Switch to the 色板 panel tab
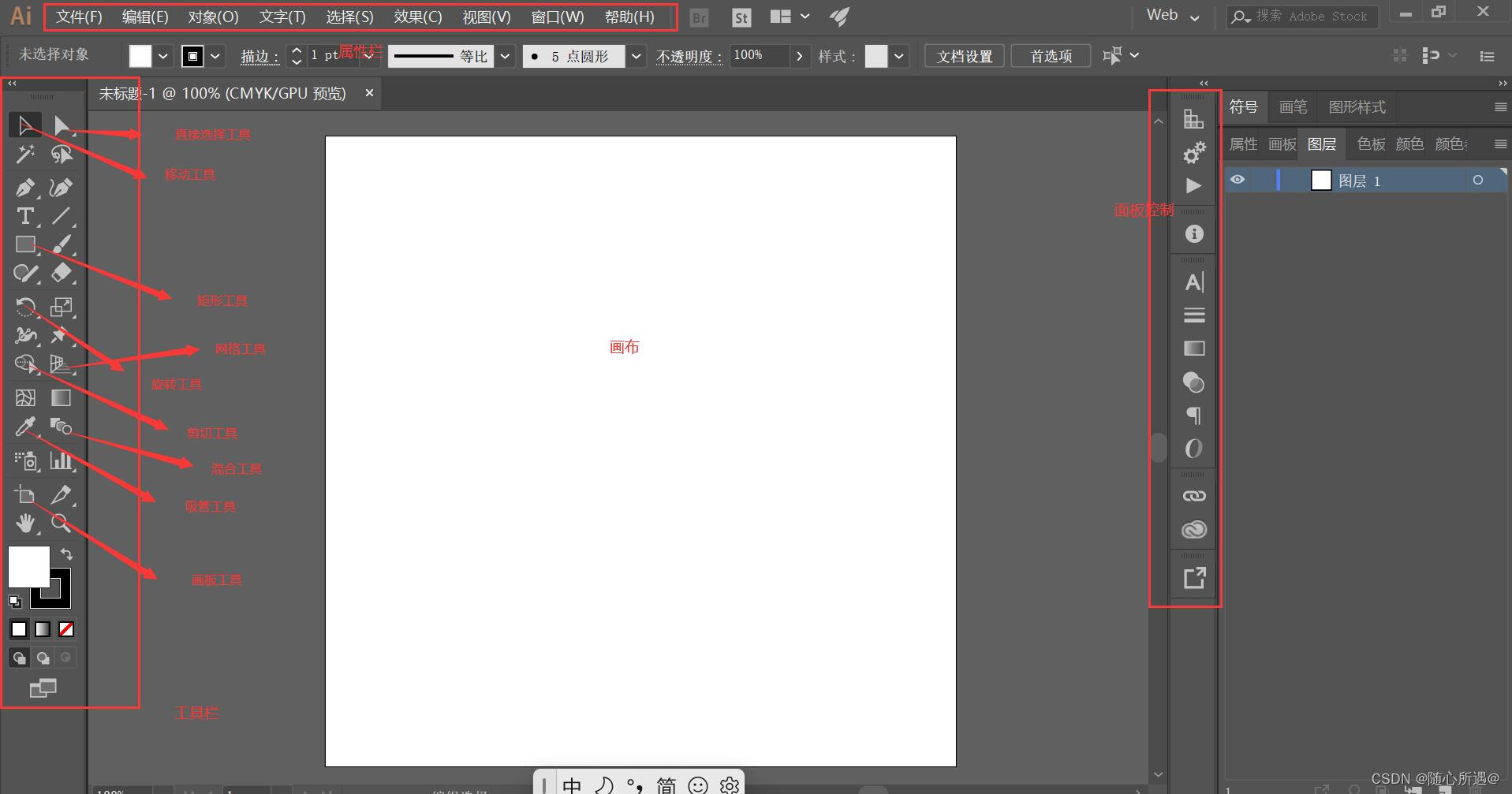Screen dimensions: 1512x794 point(1371,144)
